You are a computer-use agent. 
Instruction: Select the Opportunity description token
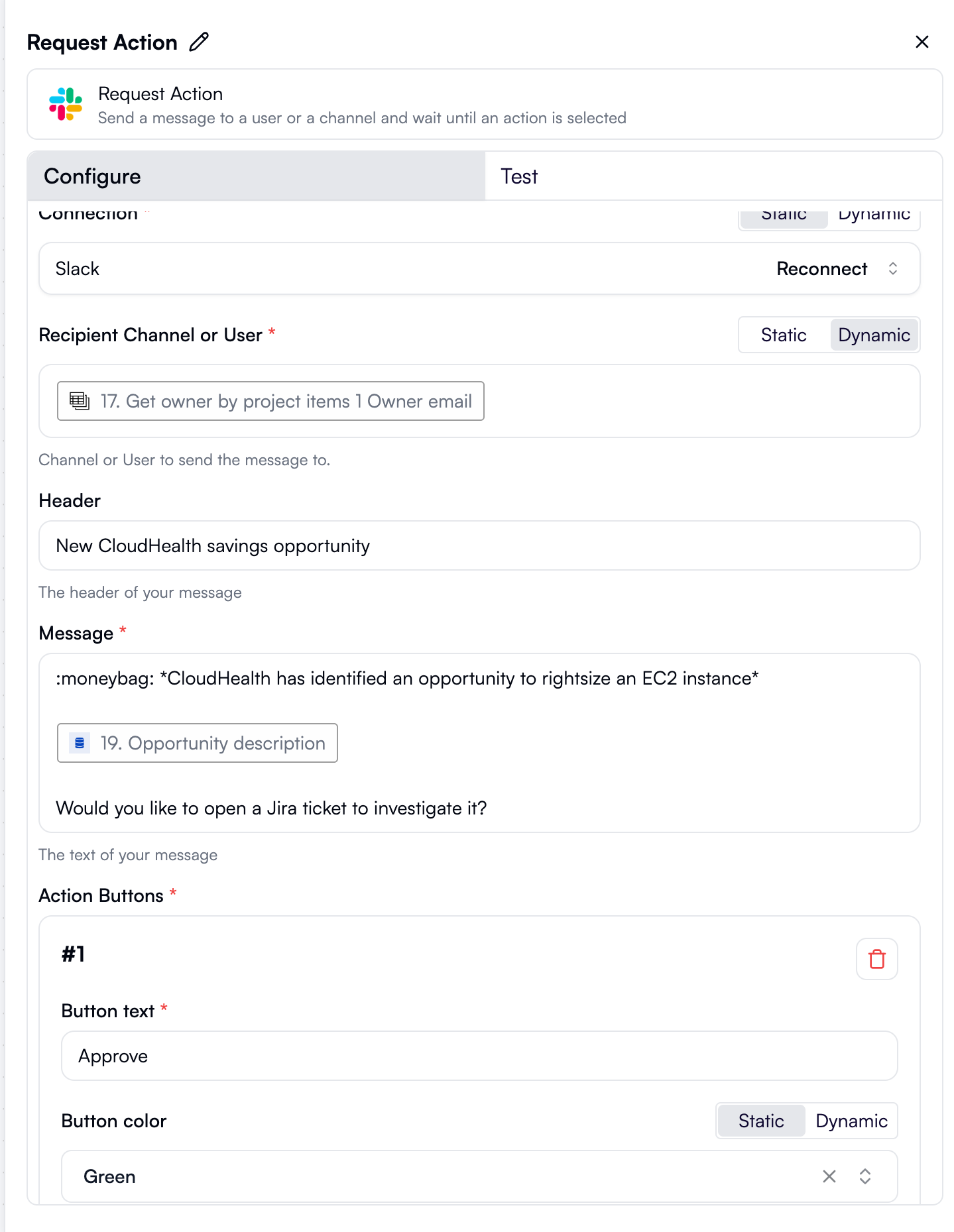[197, 743]
